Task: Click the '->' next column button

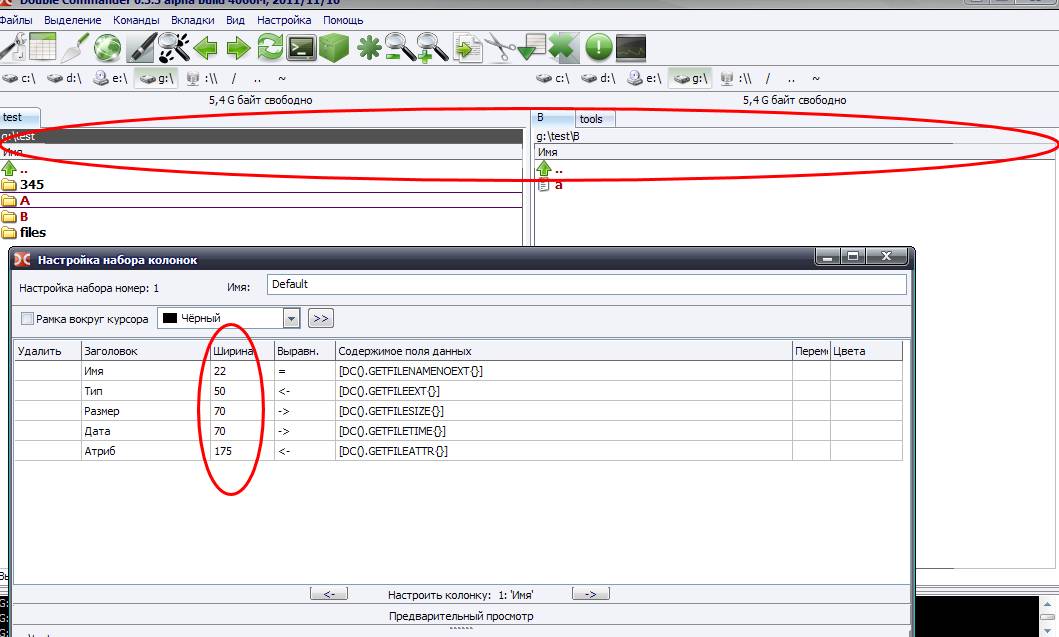Action: (590, 594)
